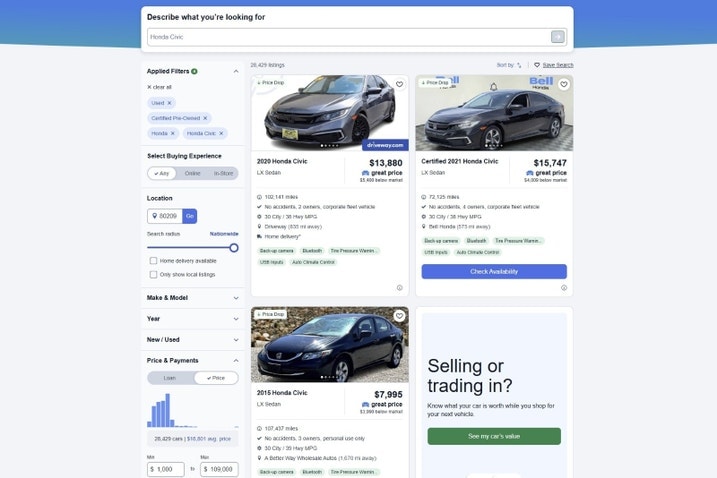The width and height of the screenshot is (717, 478).
Task: Click the Go location button
Action: click(190, 216)
